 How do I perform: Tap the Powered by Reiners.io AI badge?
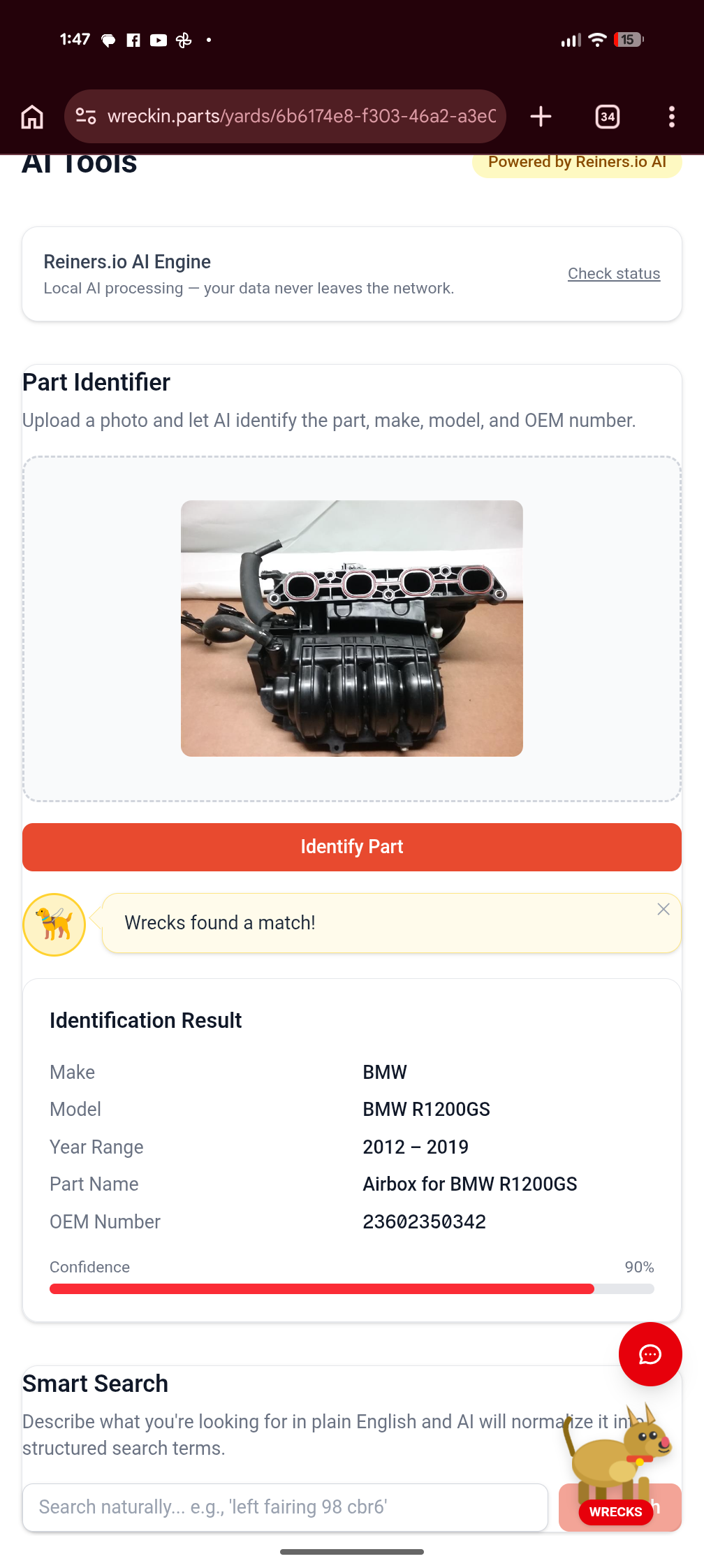[x=576, y=163]
